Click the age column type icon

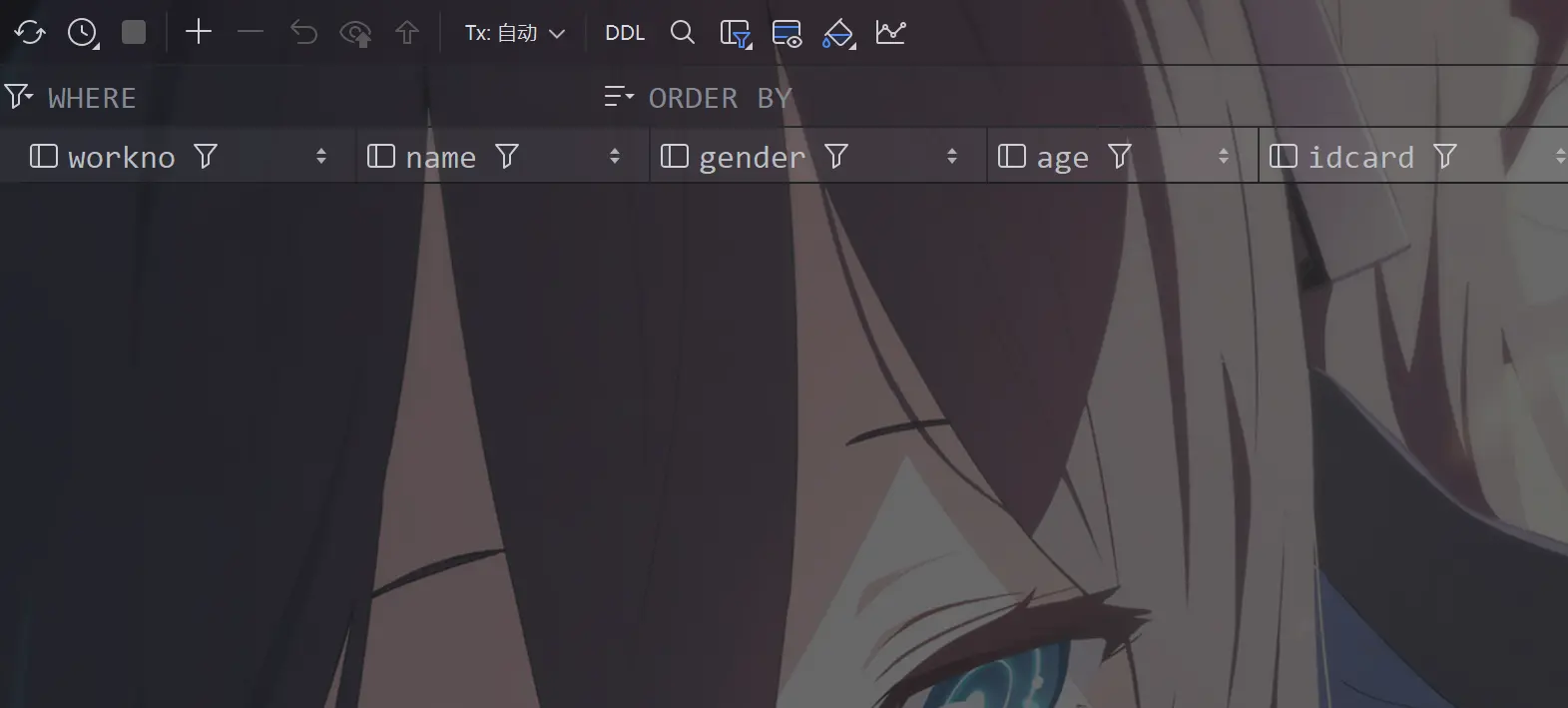1012,156
